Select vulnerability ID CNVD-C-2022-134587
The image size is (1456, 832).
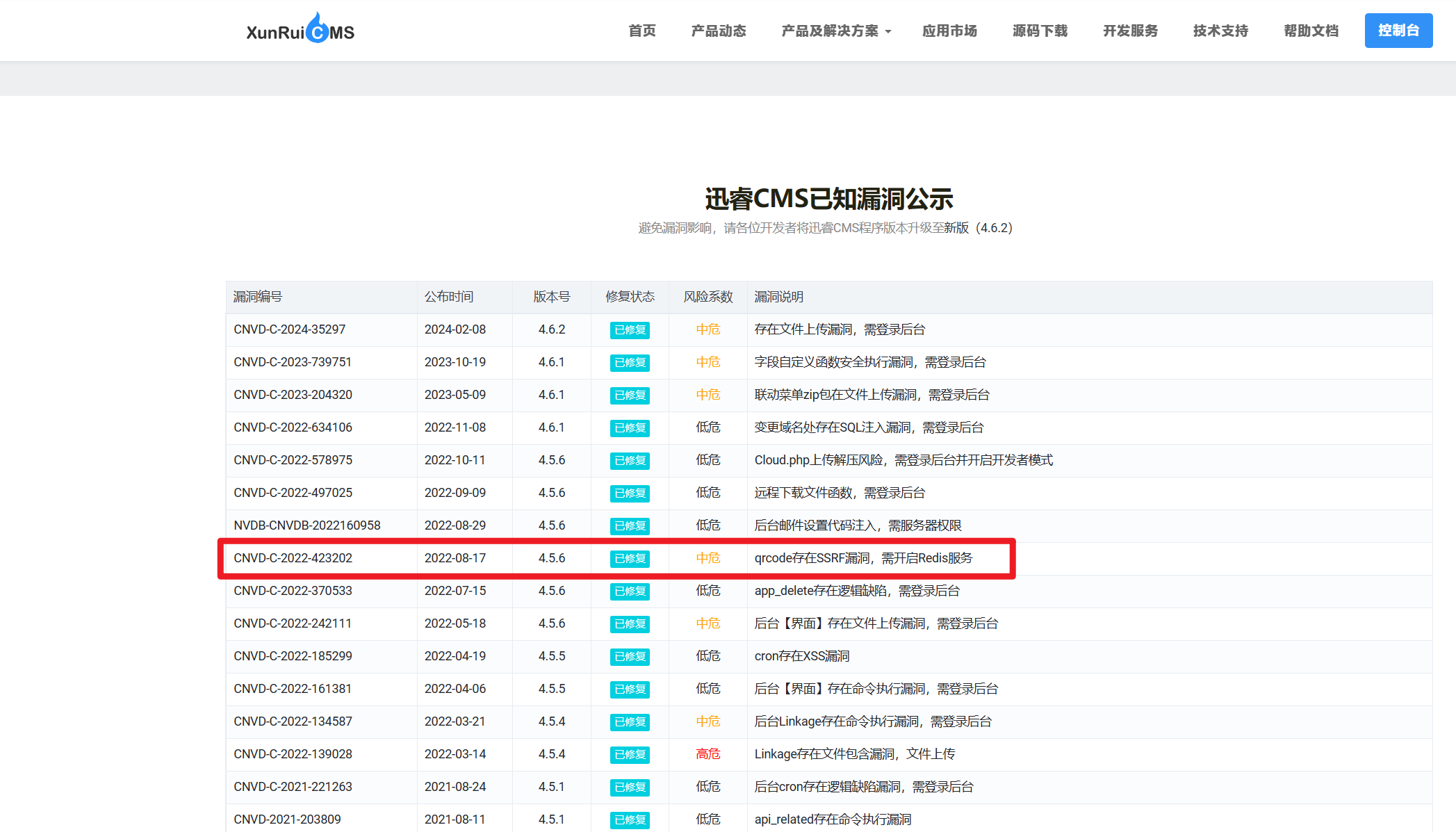tap(293, 721)
